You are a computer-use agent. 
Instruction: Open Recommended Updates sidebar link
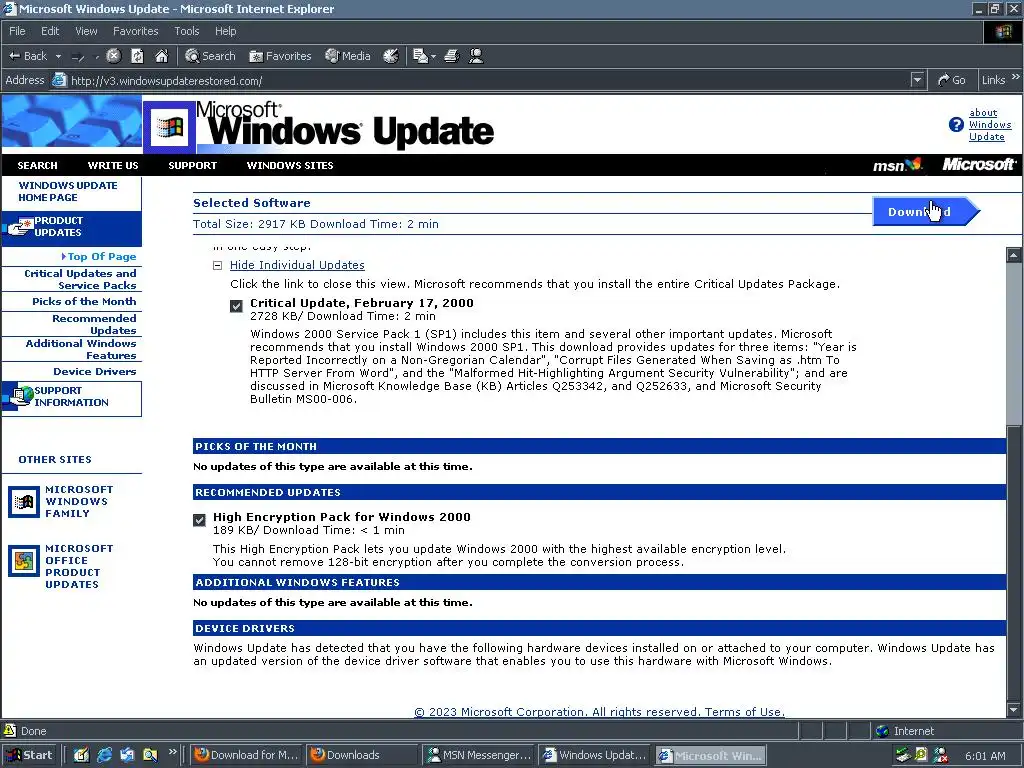[94, 325]
